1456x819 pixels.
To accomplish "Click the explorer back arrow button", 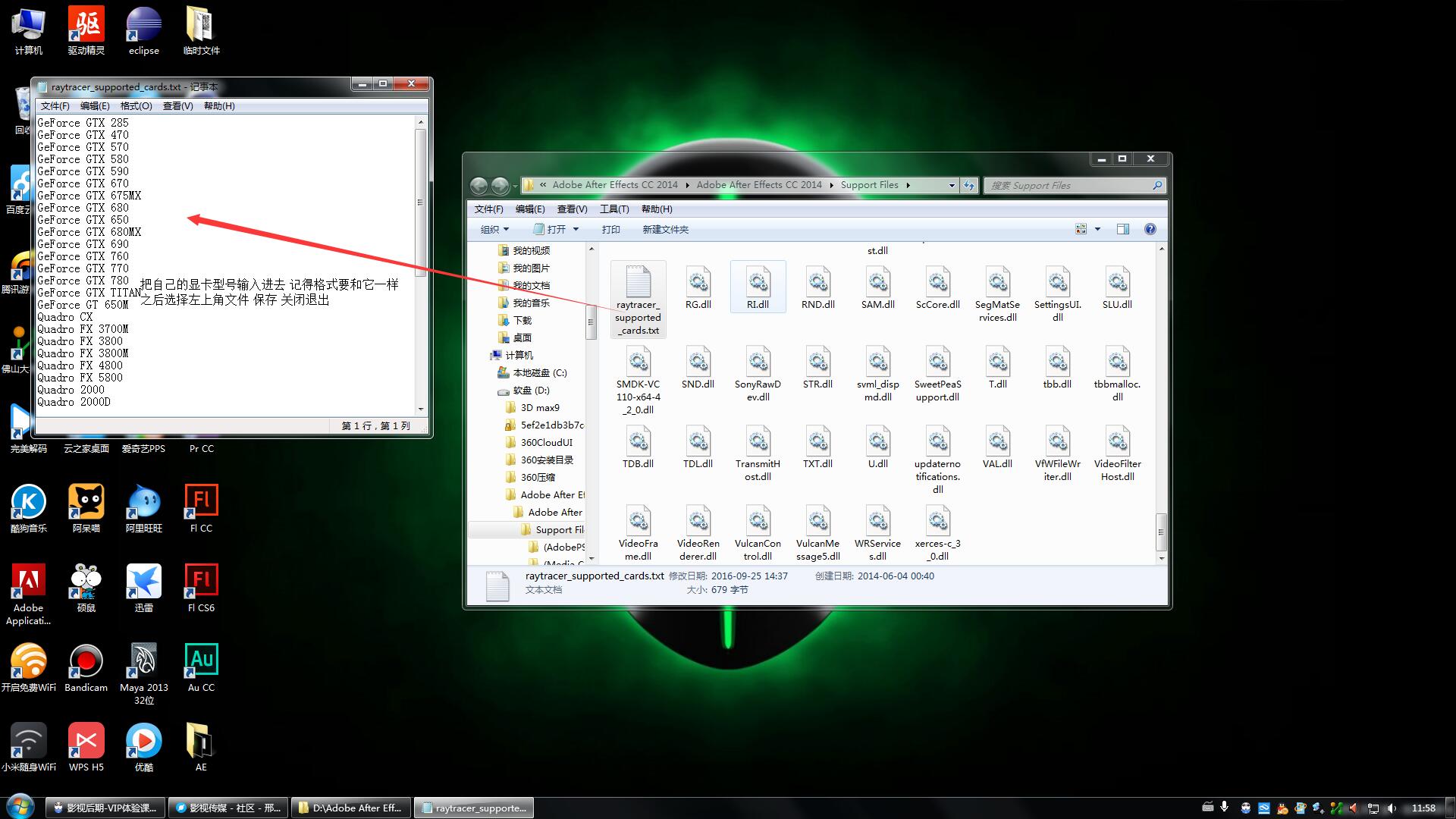I will (x=479, y=185).
